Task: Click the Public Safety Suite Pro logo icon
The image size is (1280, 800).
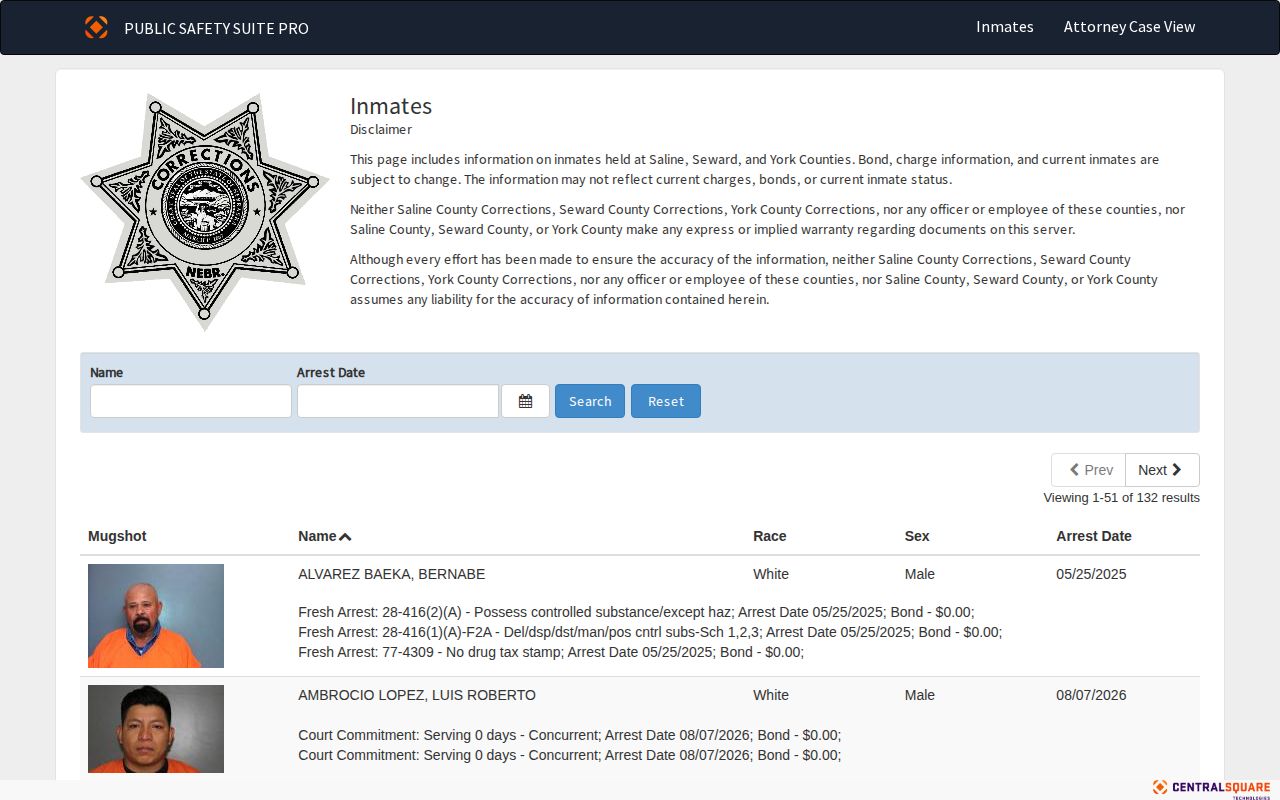Action: [x=96, y=27]
